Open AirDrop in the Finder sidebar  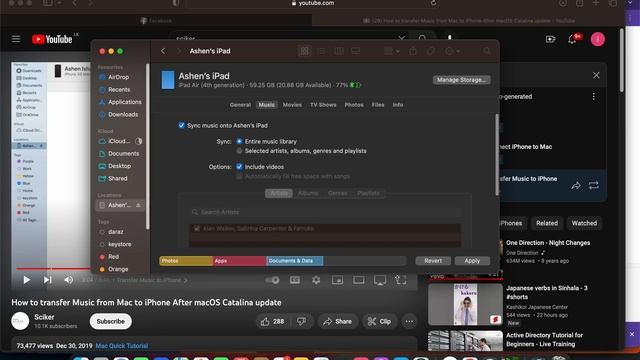118,77
